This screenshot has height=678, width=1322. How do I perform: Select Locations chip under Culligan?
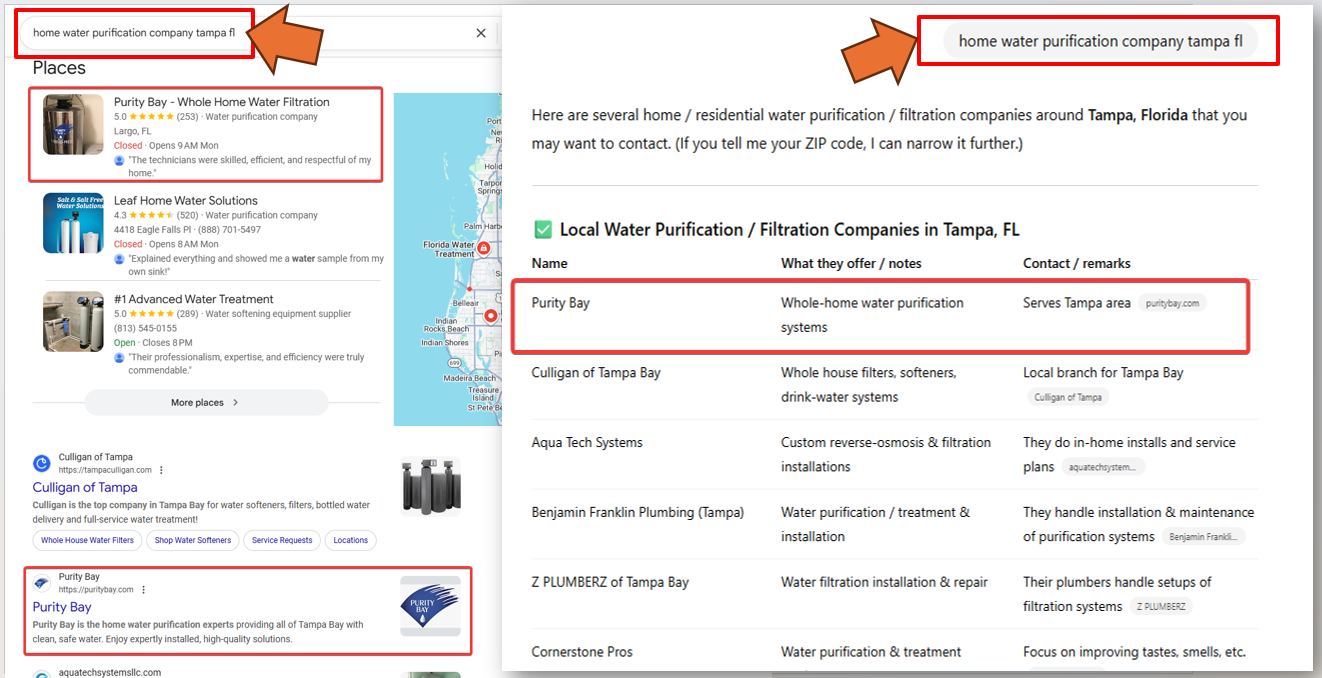point(350,540)
